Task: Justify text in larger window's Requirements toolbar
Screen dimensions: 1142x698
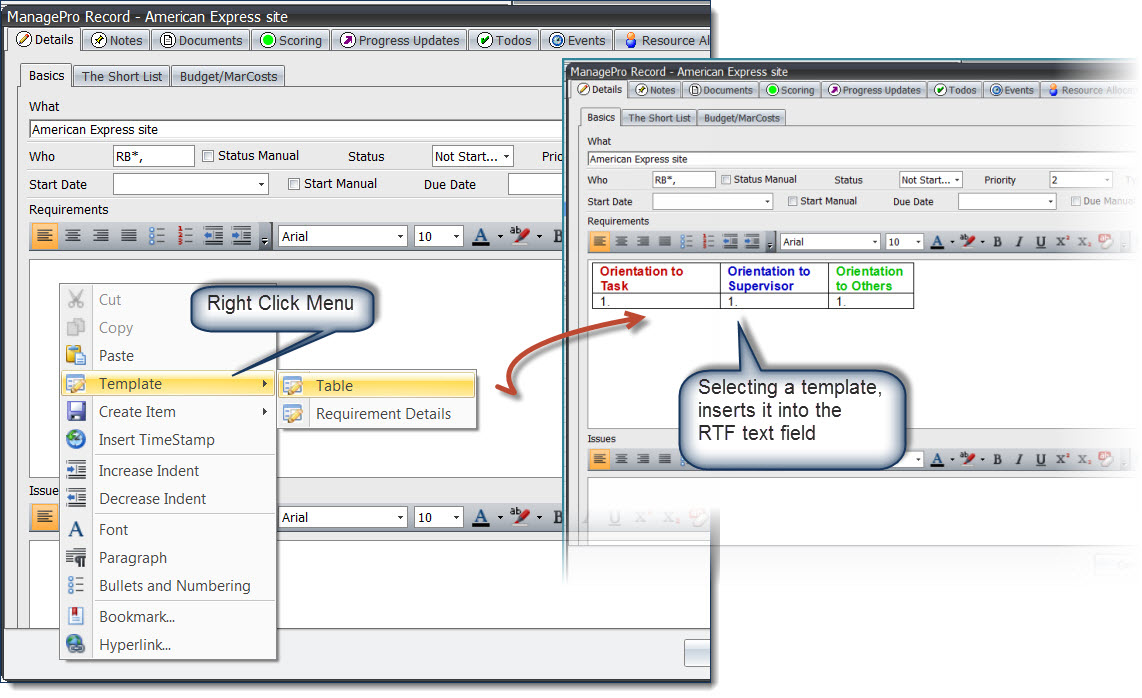Action: coord(129,235)
